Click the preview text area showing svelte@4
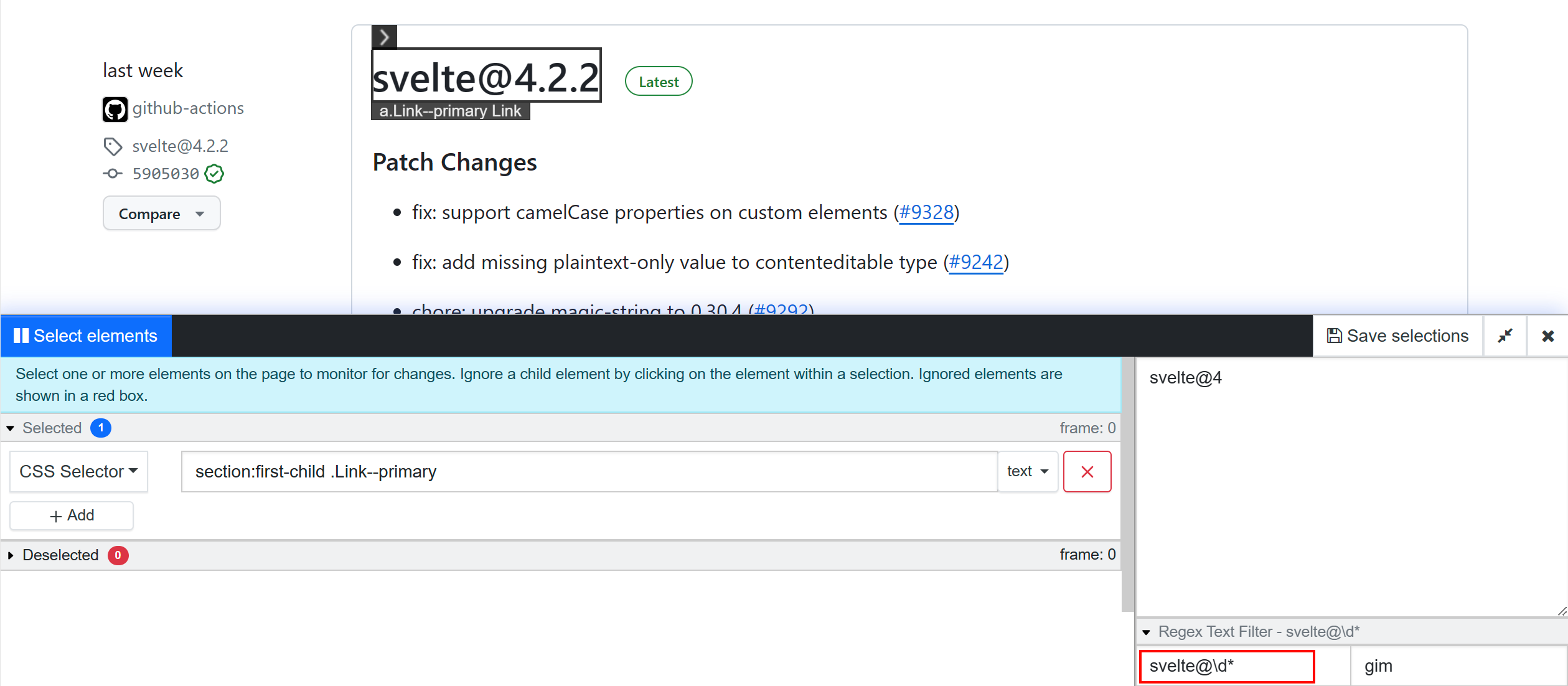The width and height of the screenshot is (1568, 686). 1351,487
